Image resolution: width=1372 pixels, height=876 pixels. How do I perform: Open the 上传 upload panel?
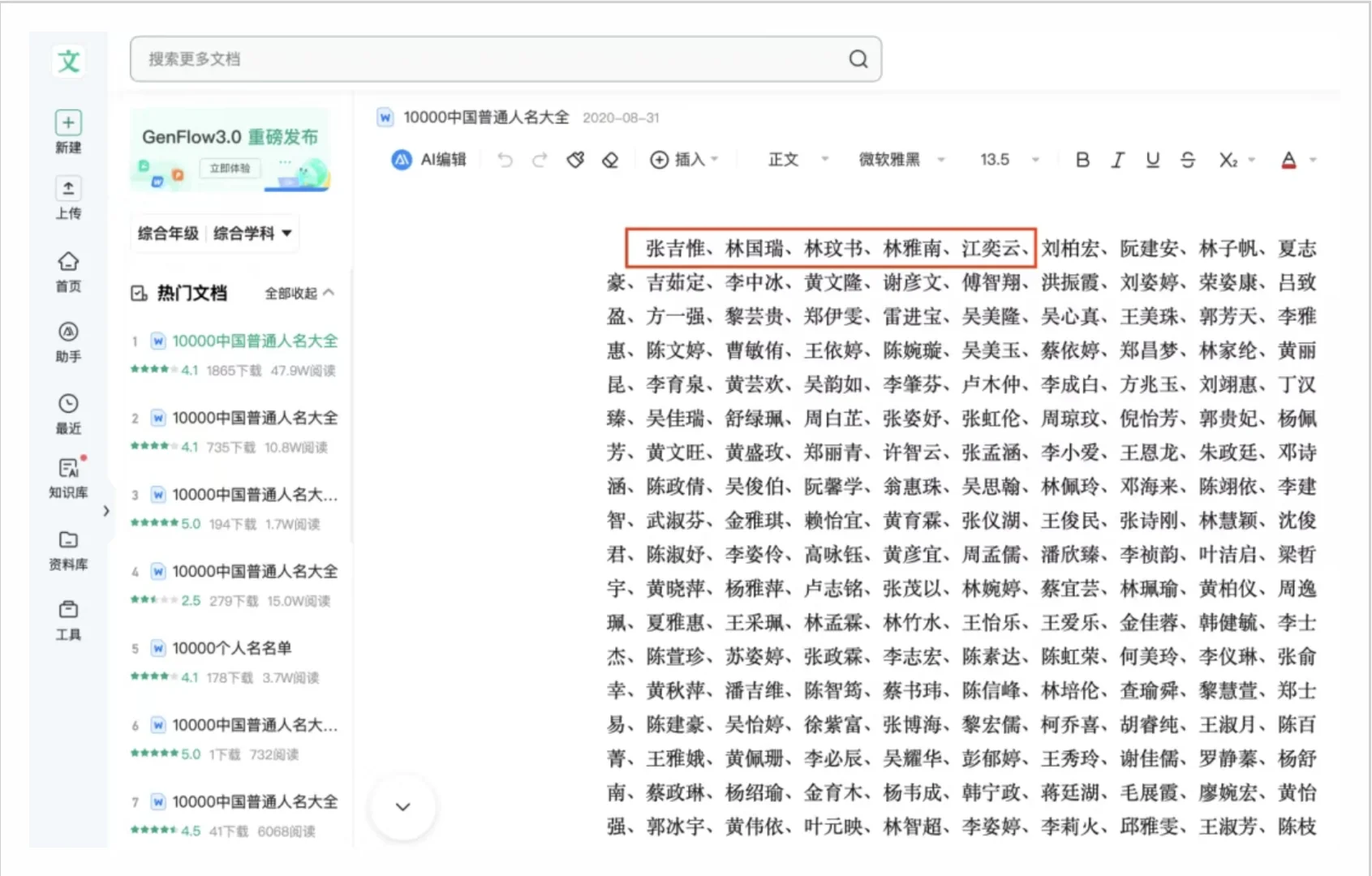coord(68,197)
